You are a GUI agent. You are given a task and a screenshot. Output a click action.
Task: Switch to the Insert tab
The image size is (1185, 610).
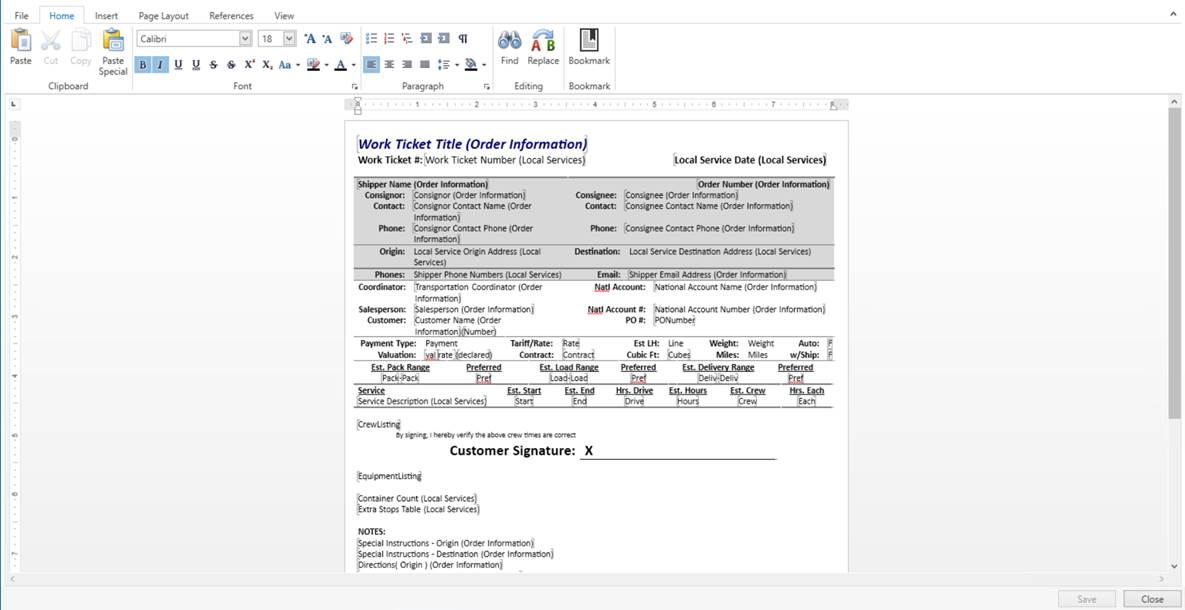point(106,16)
